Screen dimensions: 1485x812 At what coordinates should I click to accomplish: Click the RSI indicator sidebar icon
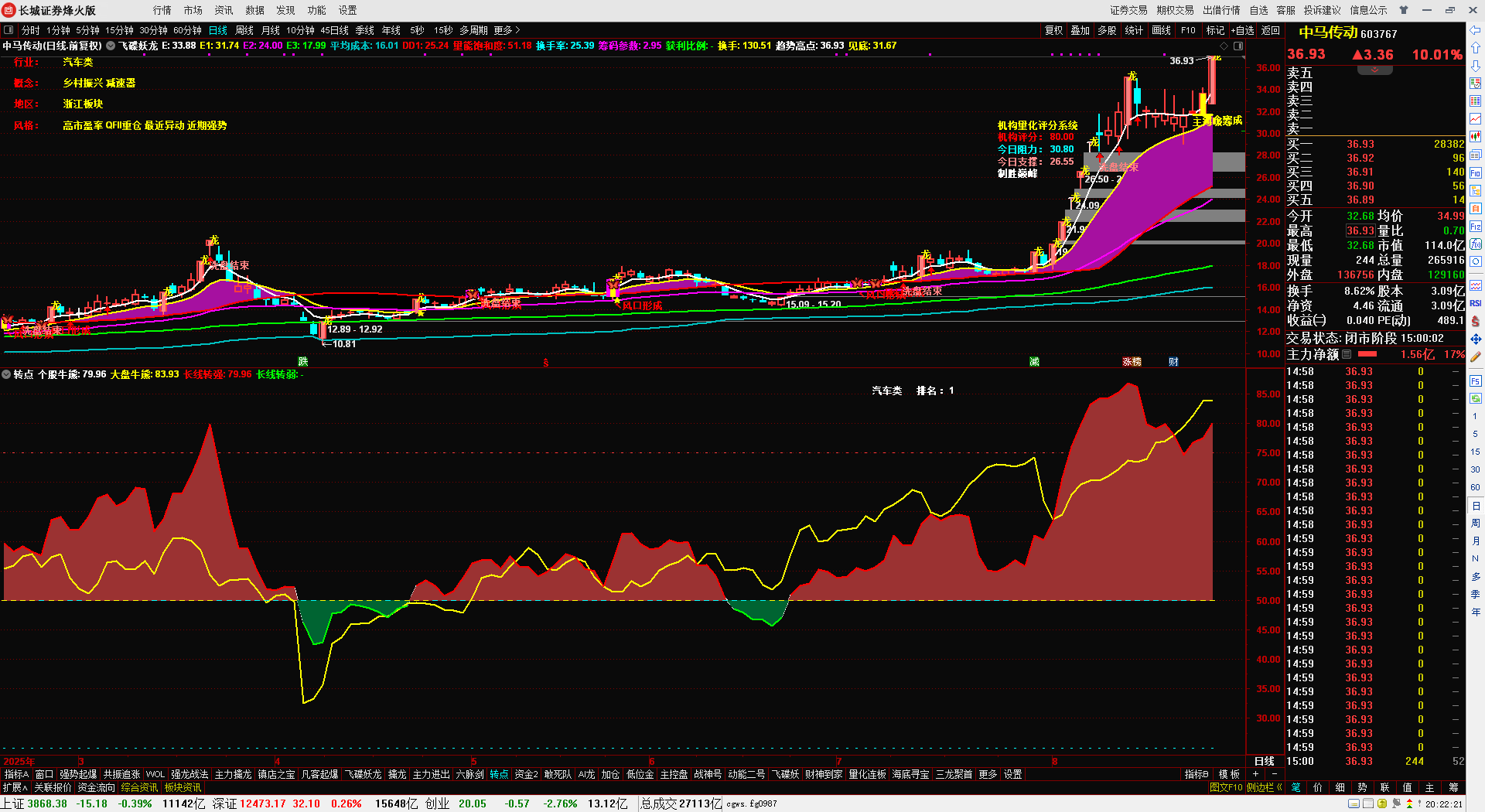coord(1476,303)
